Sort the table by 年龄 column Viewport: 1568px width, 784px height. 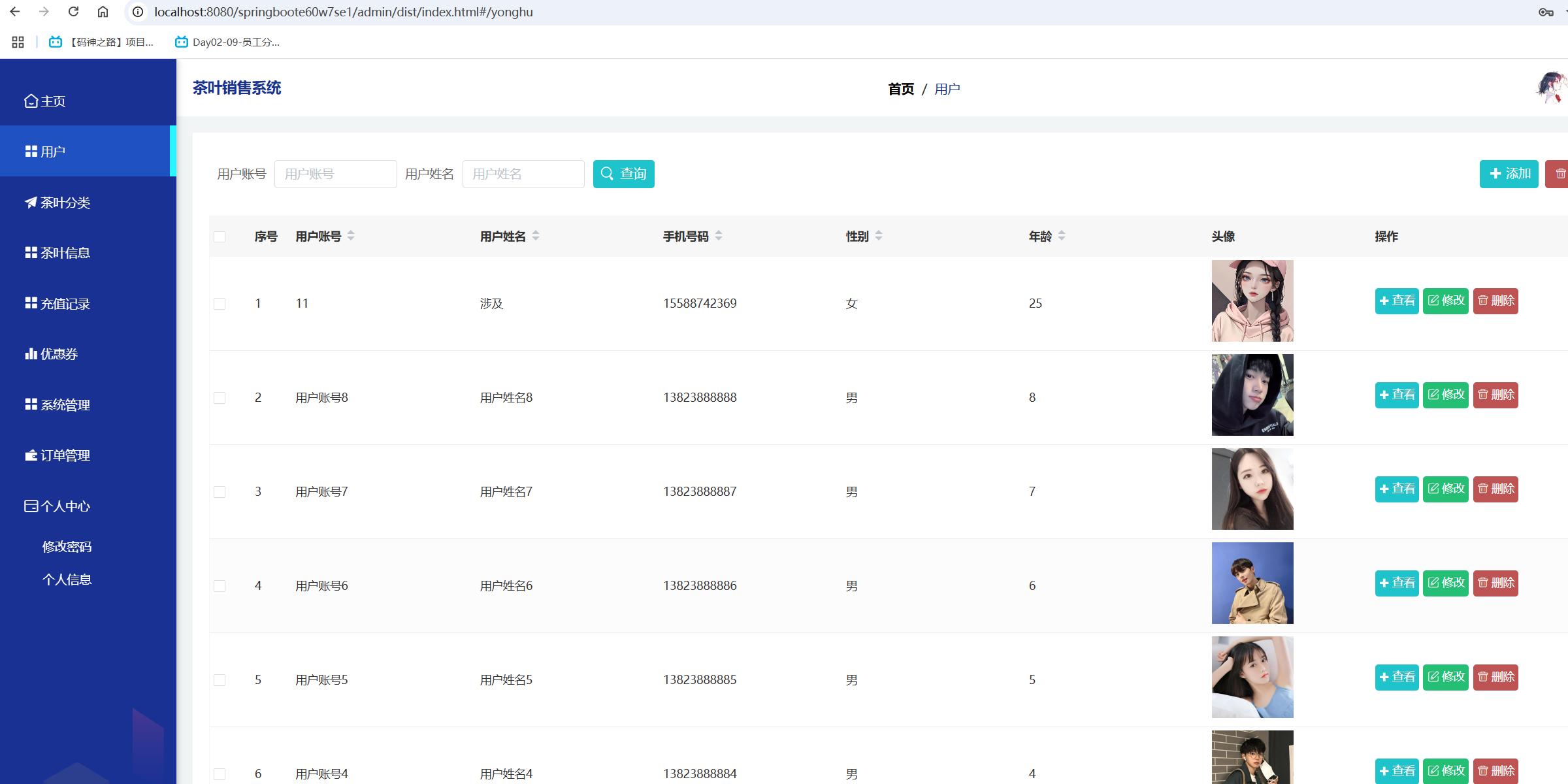click(x=1062, y=236)
